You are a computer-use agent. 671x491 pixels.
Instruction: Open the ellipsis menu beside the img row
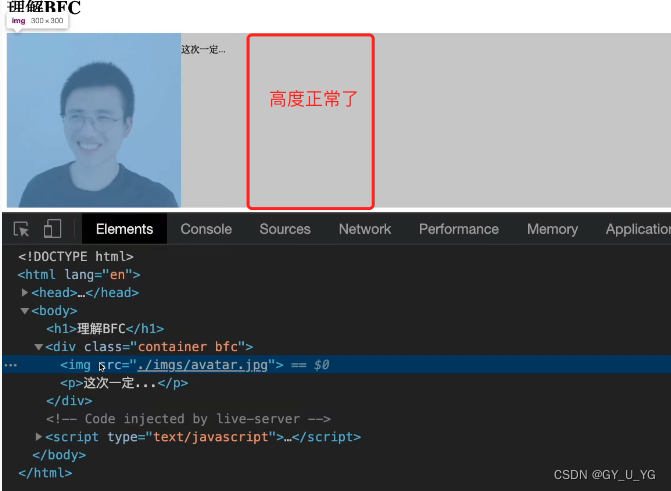click(10, 365)
